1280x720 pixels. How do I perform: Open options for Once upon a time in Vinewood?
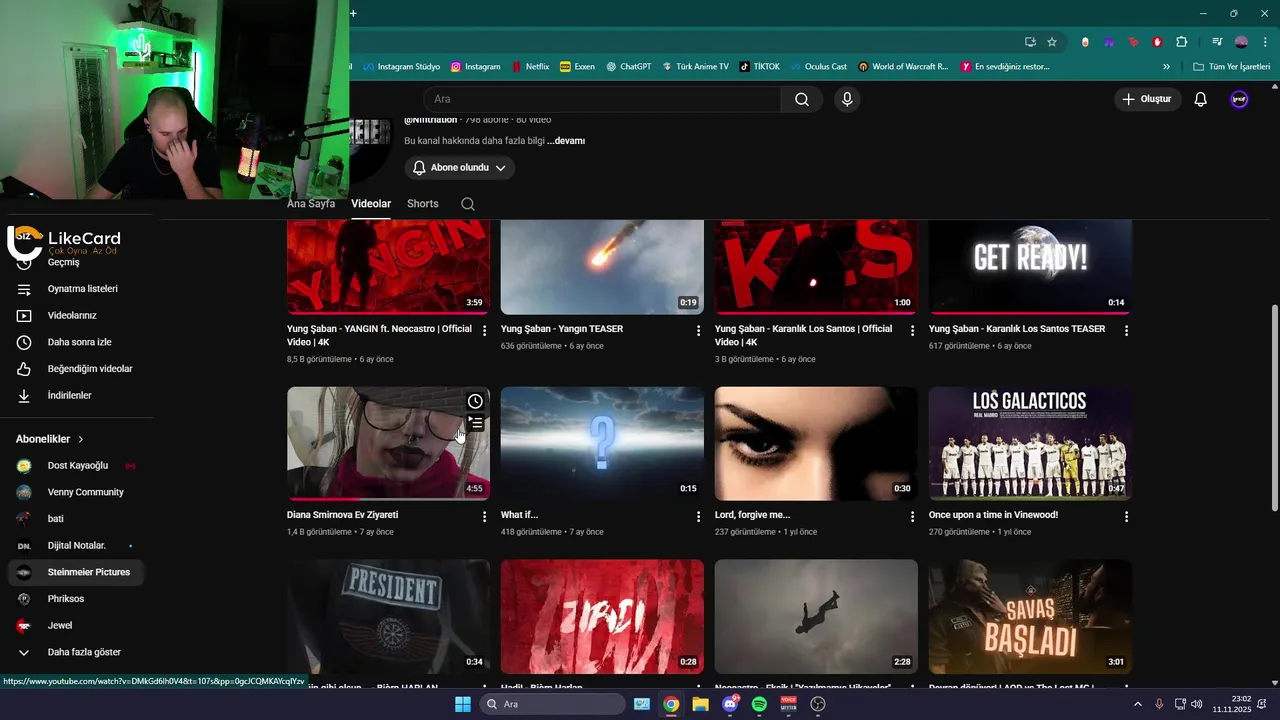tap(1127, 517)
